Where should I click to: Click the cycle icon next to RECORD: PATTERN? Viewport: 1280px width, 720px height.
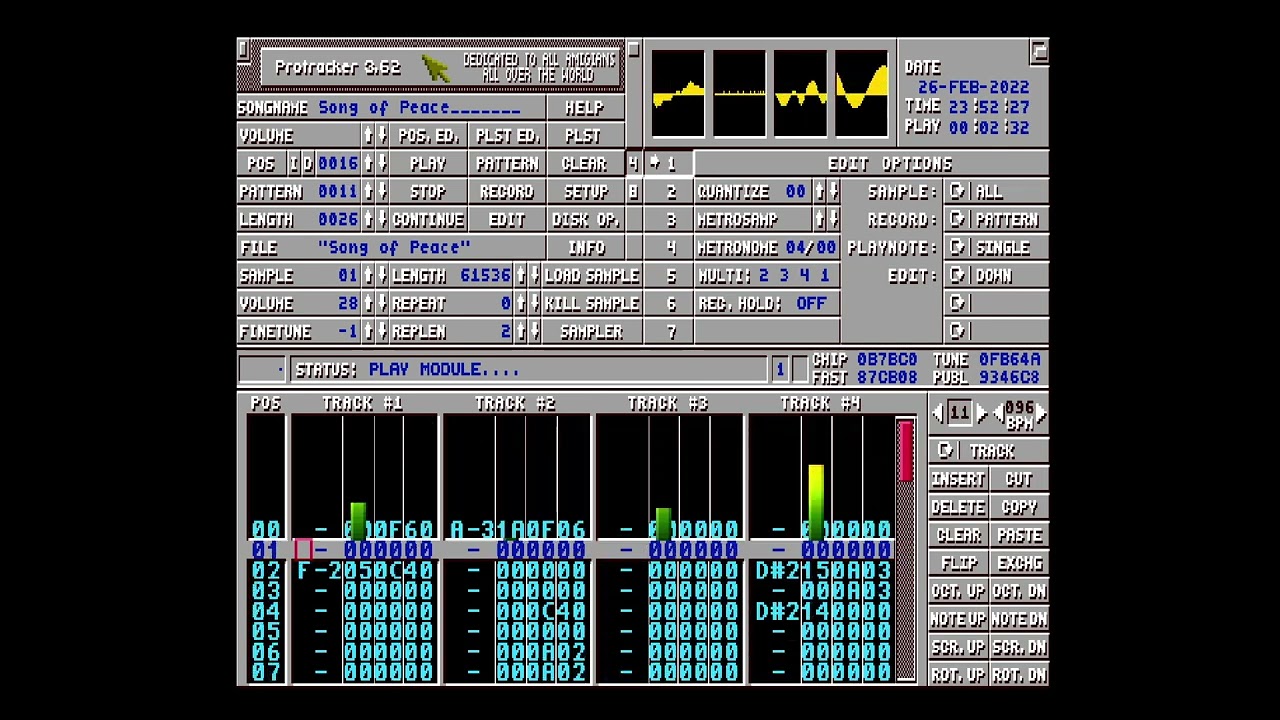[958, 220]
